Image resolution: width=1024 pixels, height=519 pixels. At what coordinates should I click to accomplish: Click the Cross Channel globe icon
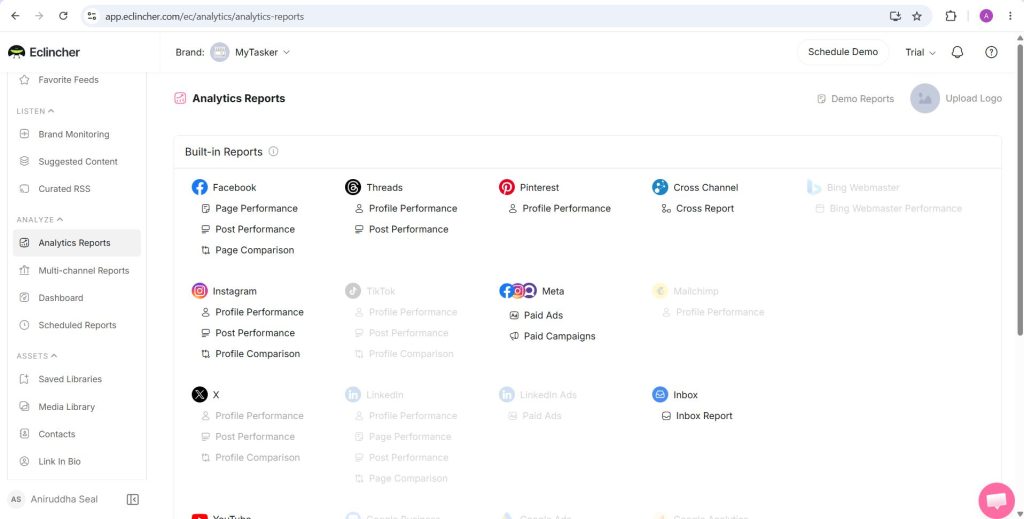[x=660, y=187]
